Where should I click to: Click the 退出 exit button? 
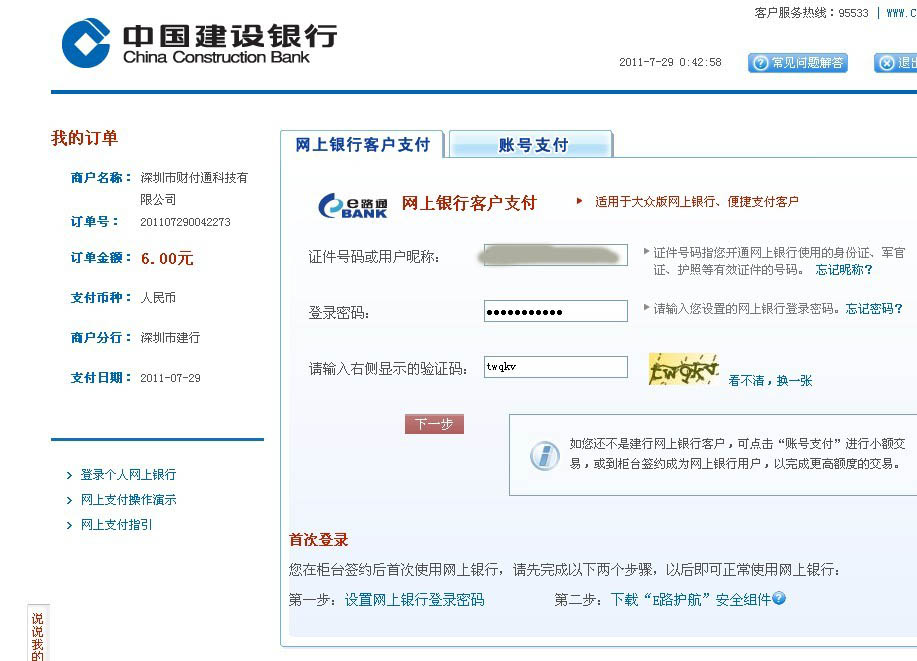pyautogui.click(x=895, y=63)
